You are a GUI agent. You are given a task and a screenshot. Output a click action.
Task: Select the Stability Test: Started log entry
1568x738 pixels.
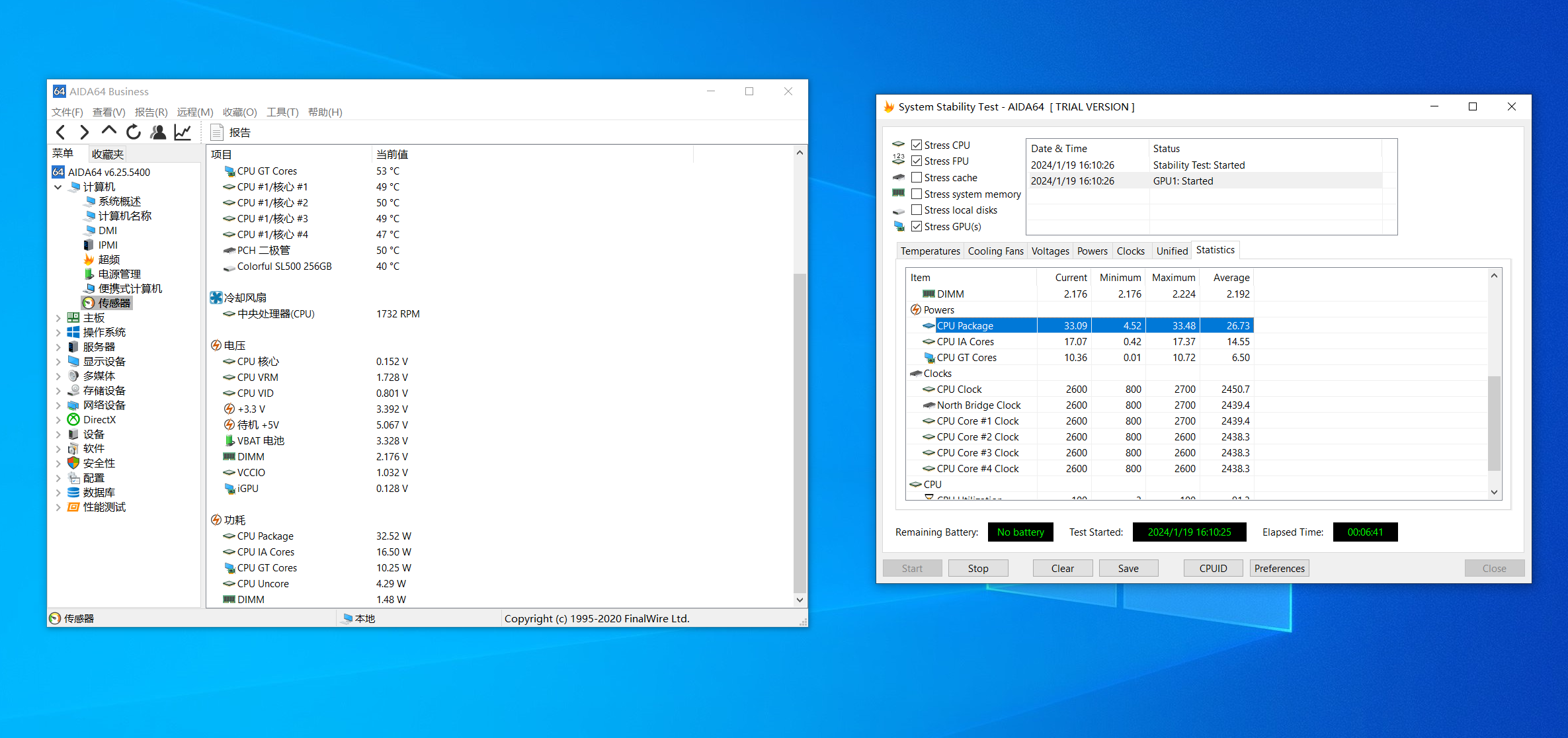[1206, 165]
